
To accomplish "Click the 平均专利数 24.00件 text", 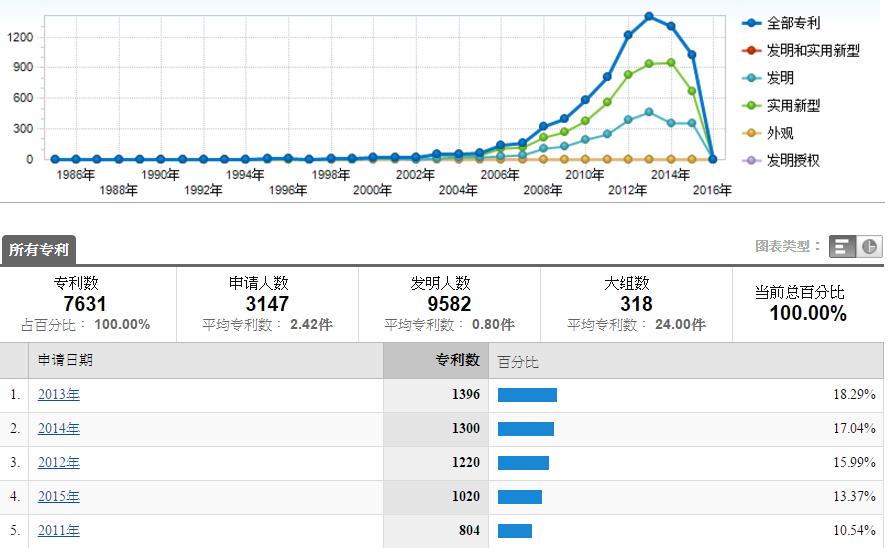I will (636, 325).
